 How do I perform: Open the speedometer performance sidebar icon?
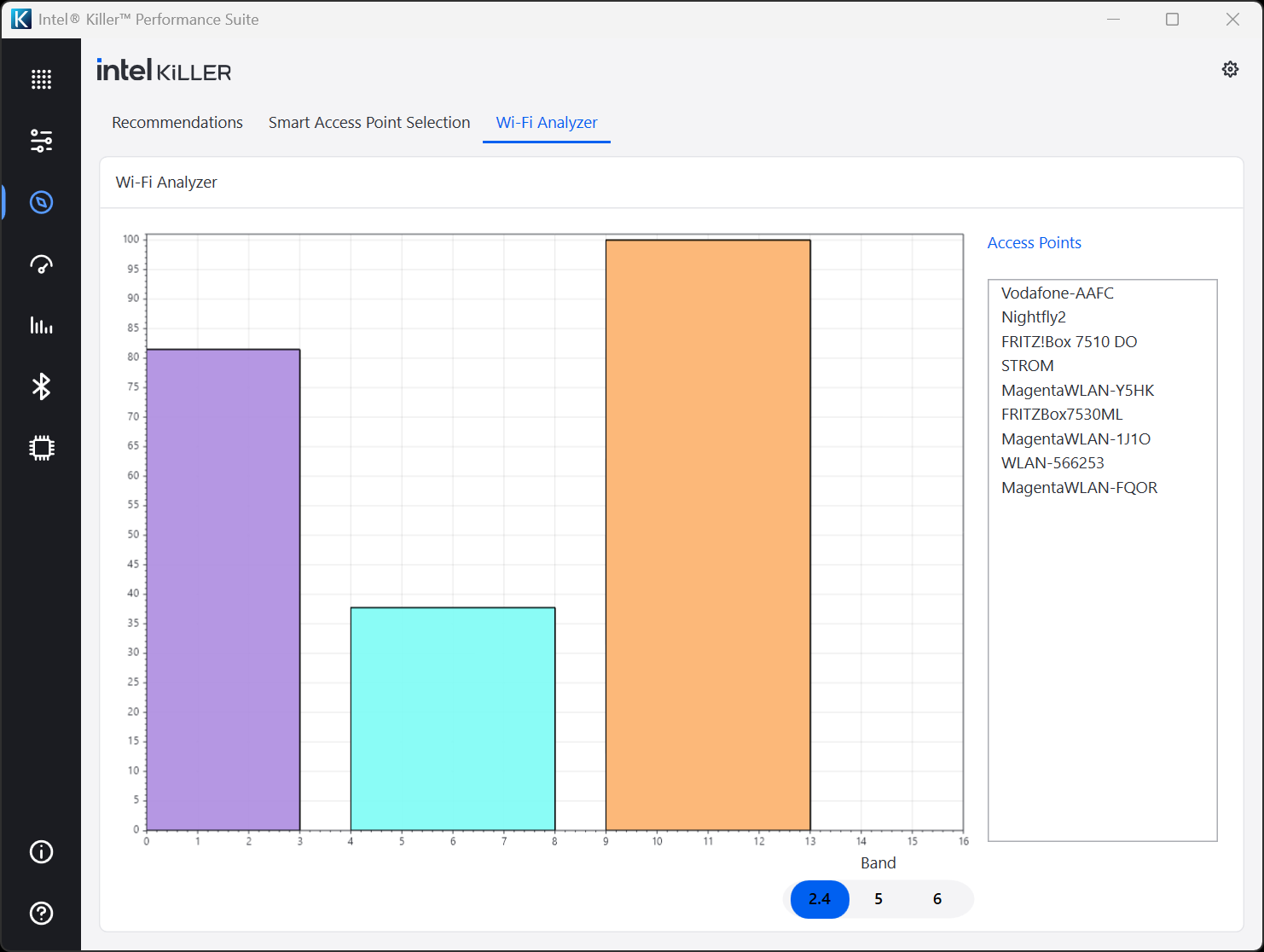click(x=41, y=264)
